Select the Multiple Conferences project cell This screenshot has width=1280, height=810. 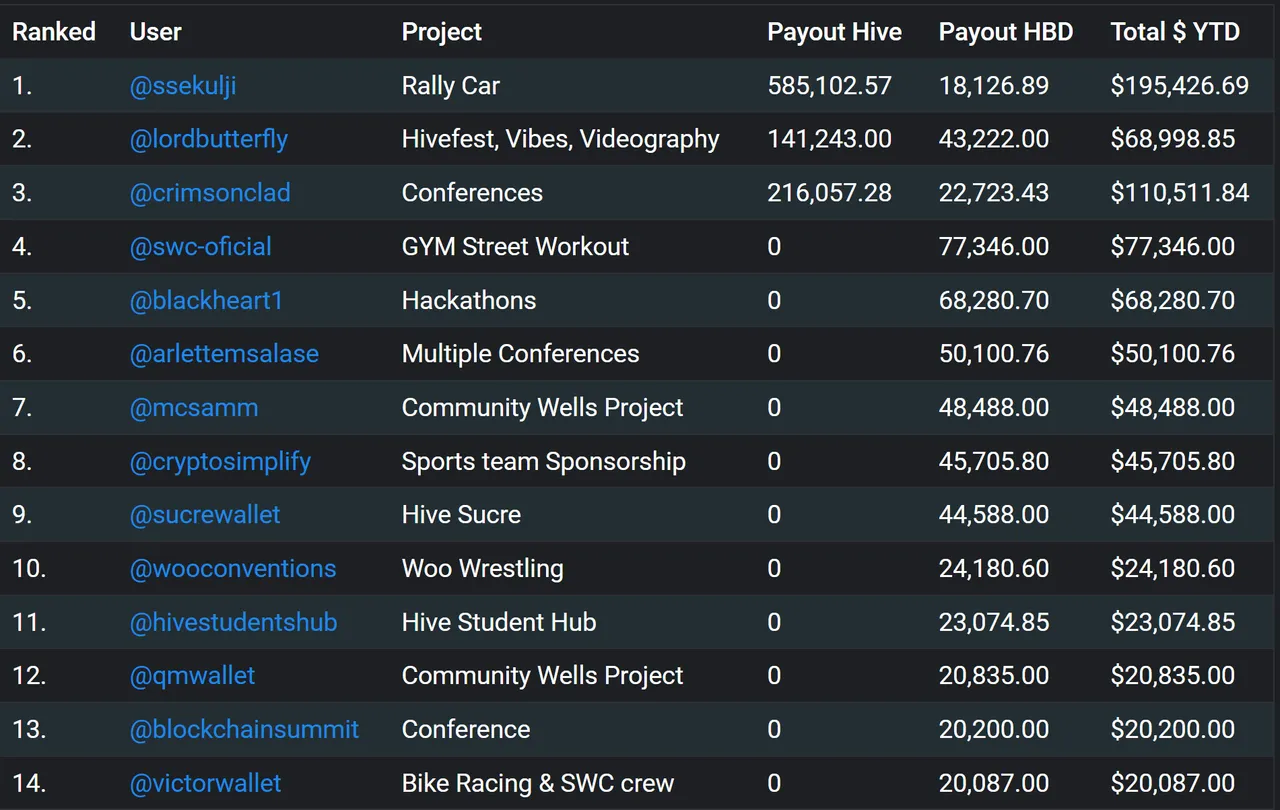pyautogui.click(x=521, y=354)
